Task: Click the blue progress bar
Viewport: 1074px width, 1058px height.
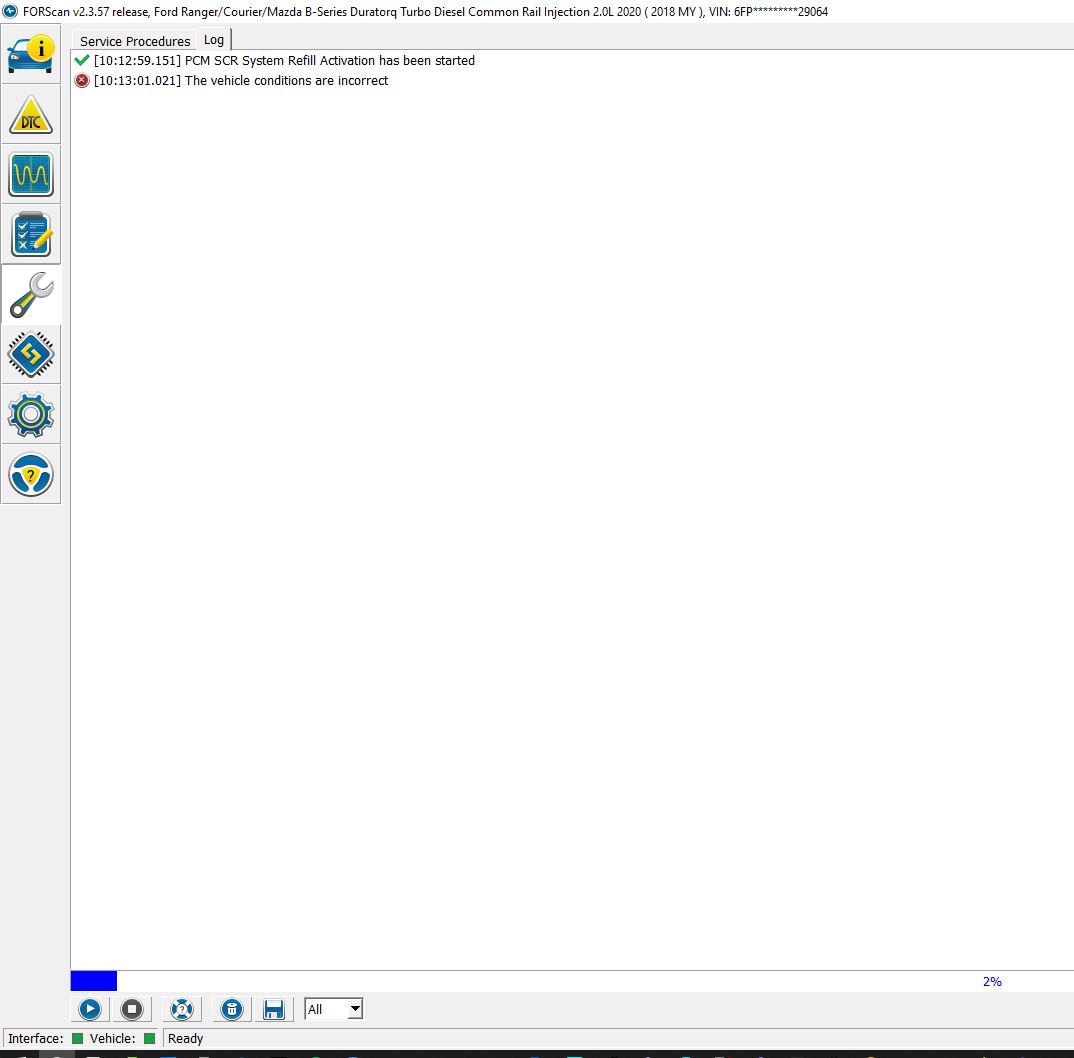Action: coord(94,981)
